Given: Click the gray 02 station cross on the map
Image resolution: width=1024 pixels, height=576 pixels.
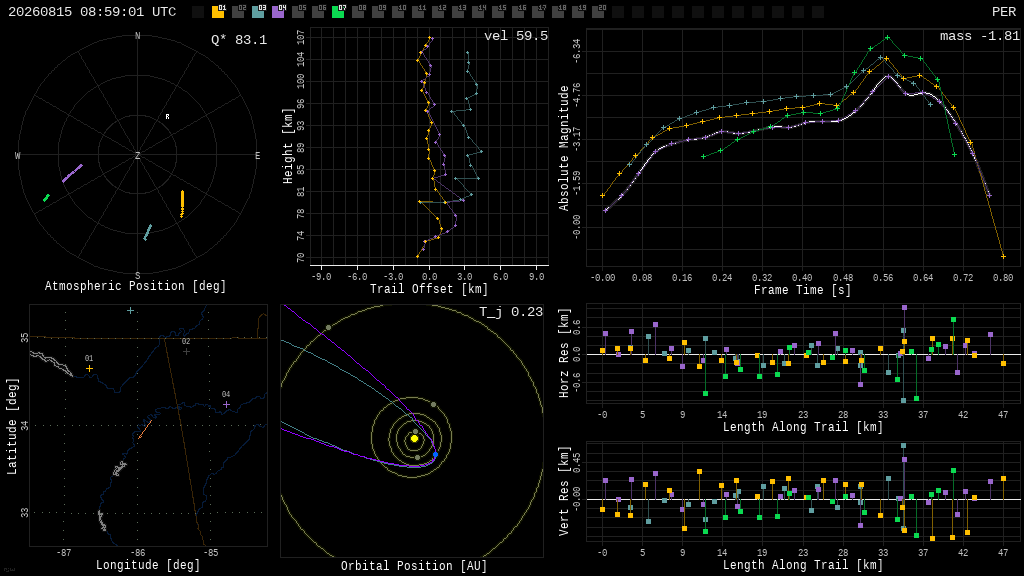Looking at the screenshot, I should [x=186, y=351].
